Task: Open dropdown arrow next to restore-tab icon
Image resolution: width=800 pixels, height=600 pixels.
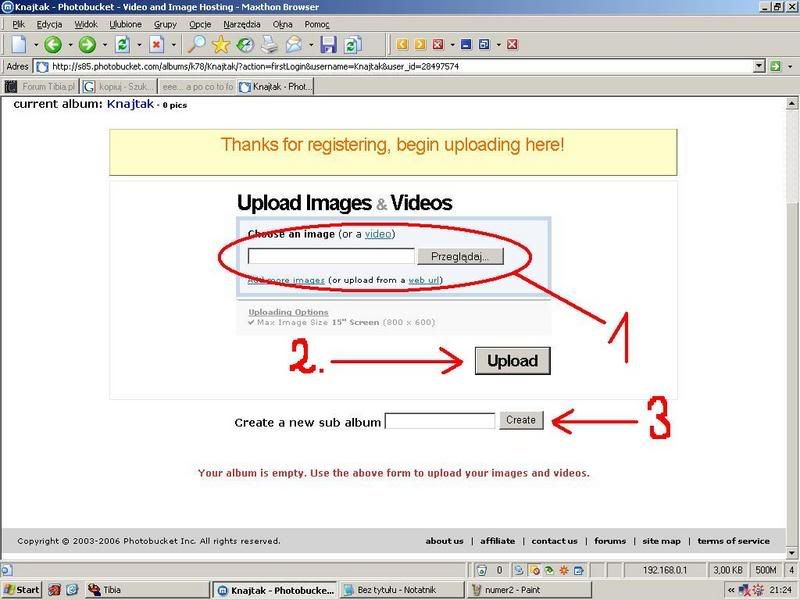Action: click(x=498, y=45)
